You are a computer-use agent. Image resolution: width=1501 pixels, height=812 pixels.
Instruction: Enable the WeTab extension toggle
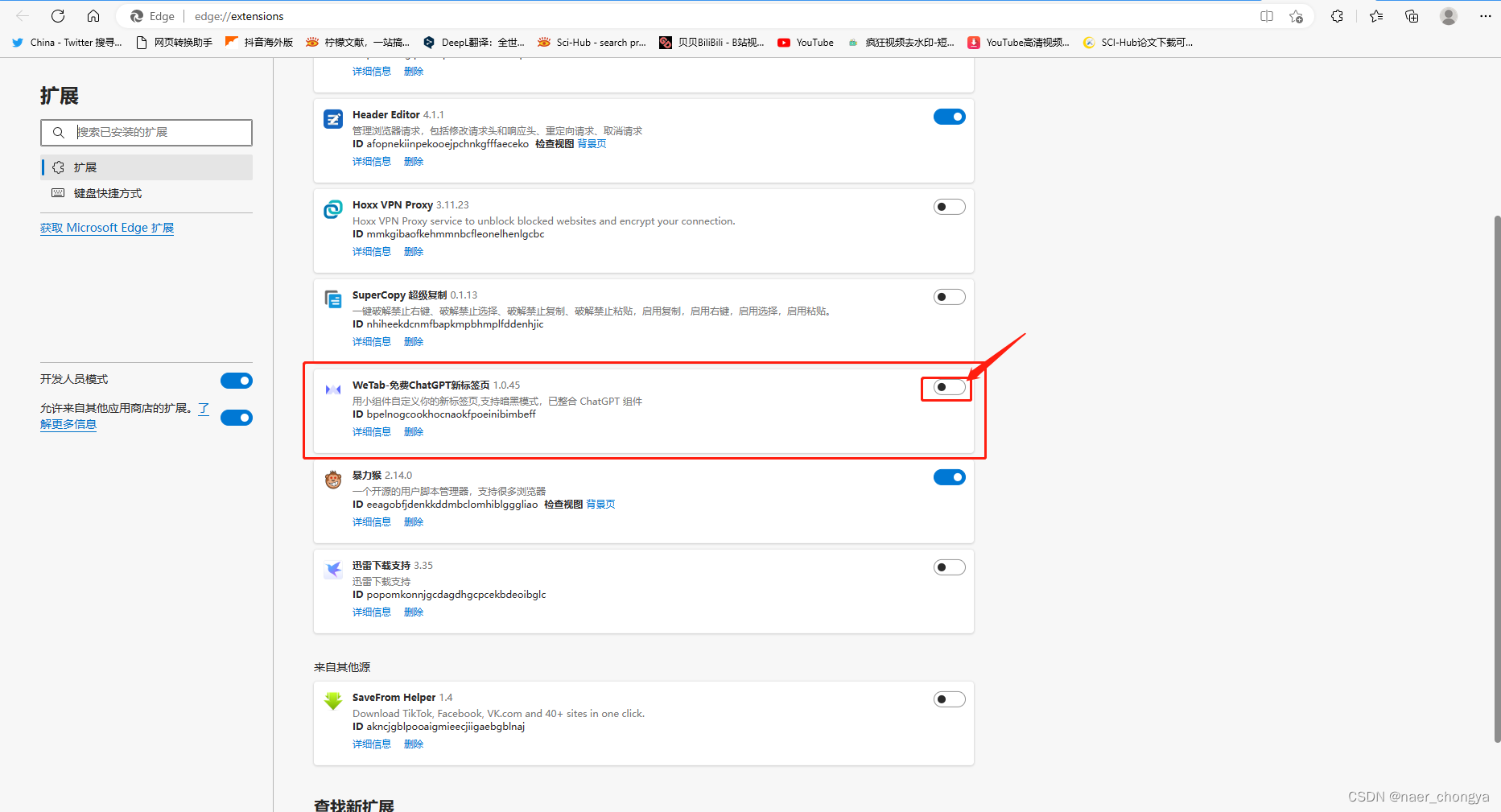[950, 387]
